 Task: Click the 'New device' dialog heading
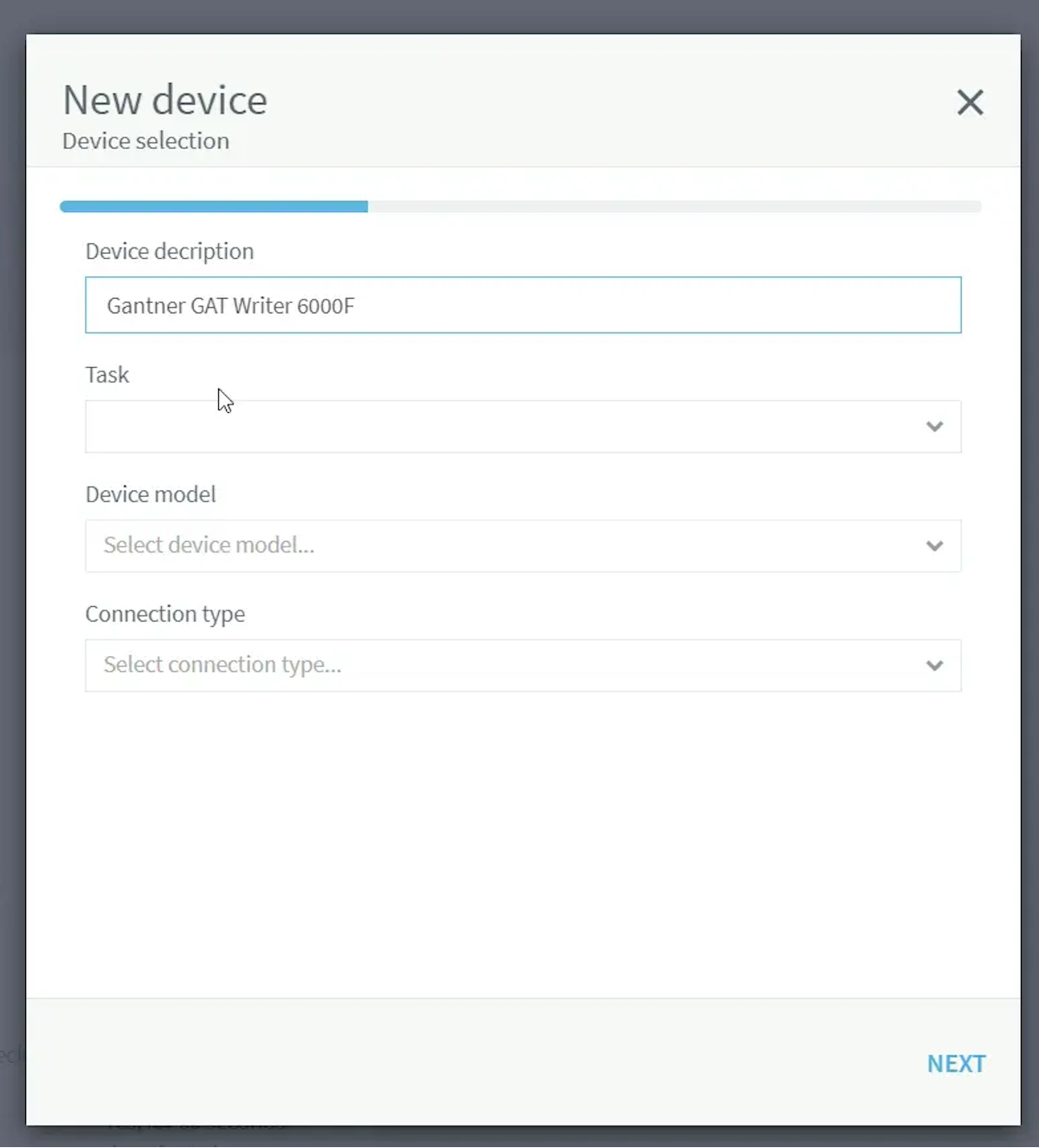165,100
